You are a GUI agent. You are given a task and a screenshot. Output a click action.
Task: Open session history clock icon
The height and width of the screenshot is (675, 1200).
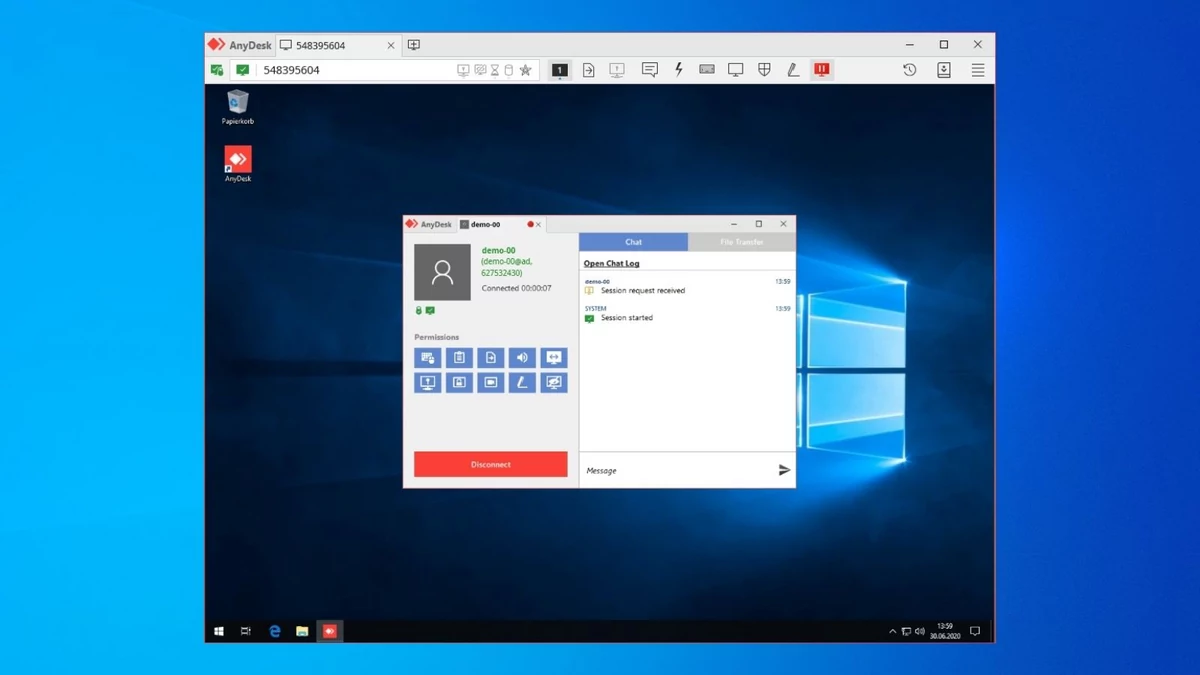click(909, 70)
